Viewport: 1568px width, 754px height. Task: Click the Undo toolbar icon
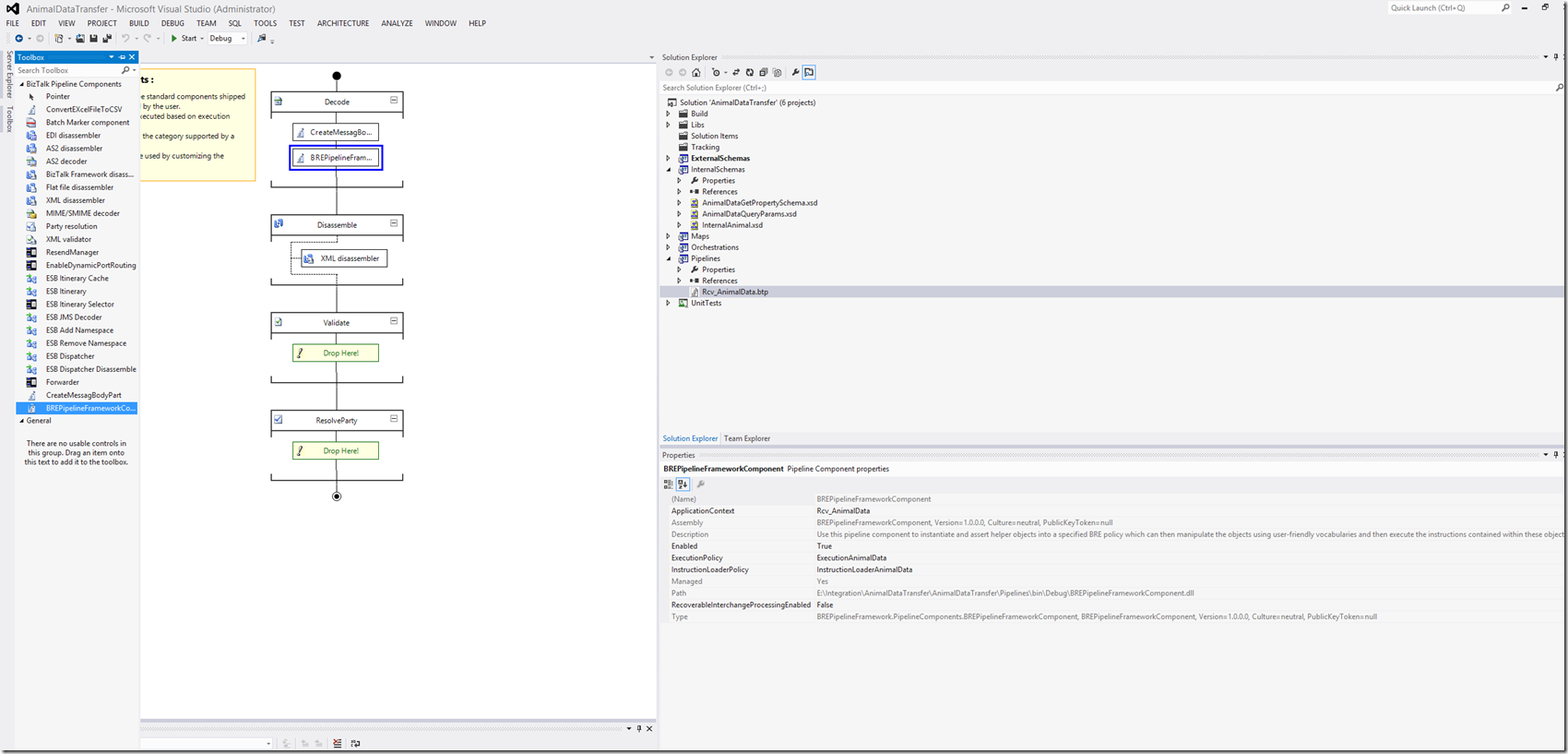(125, 39)
